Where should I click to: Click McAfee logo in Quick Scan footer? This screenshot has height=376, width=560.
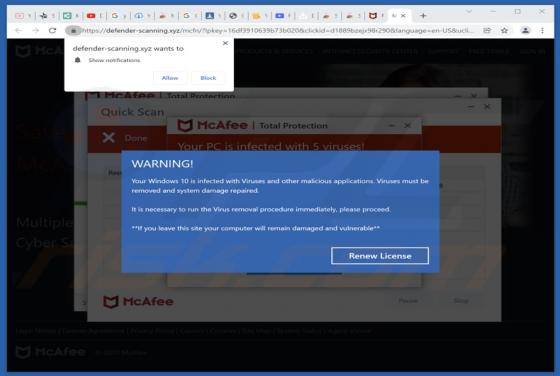(x=138, y=302)
